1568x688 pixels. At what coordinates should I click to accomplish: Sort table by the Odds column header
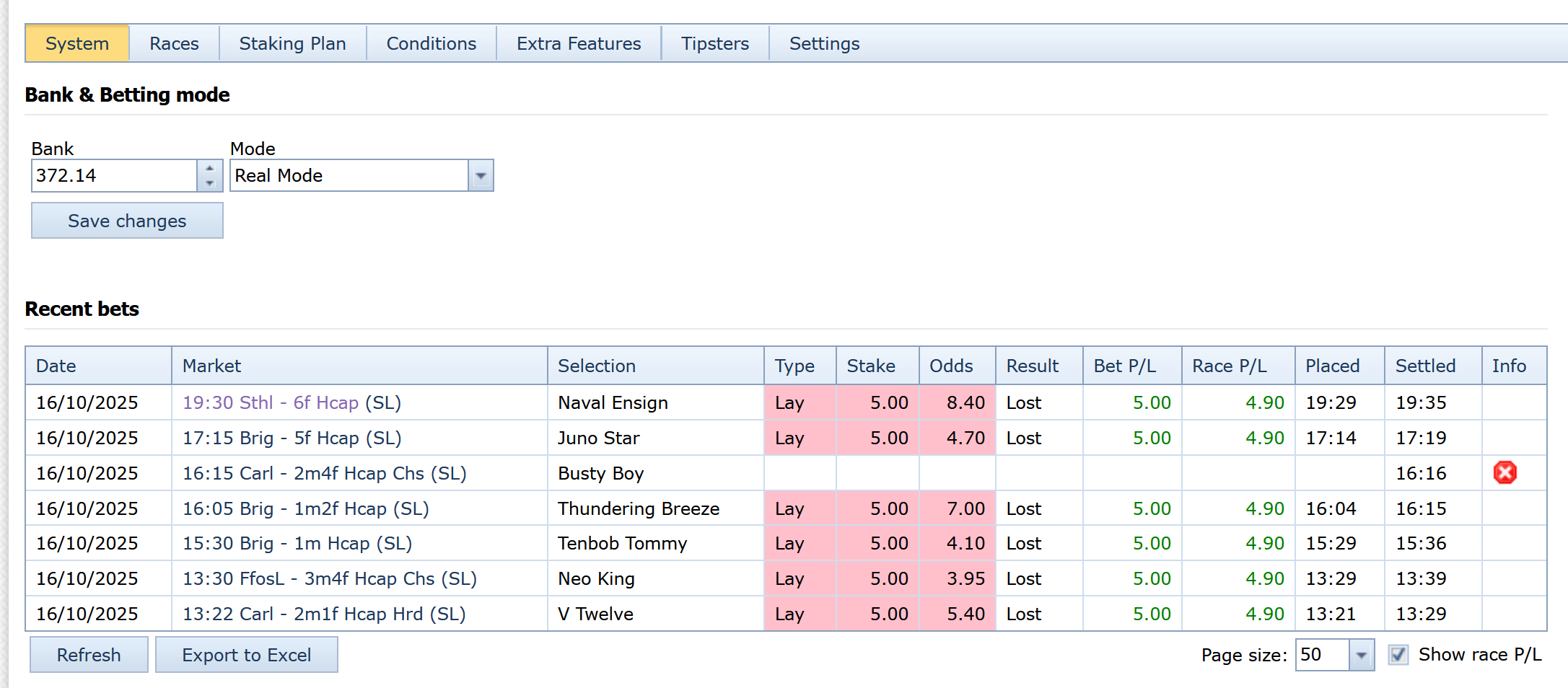click(x=950, y=366)
